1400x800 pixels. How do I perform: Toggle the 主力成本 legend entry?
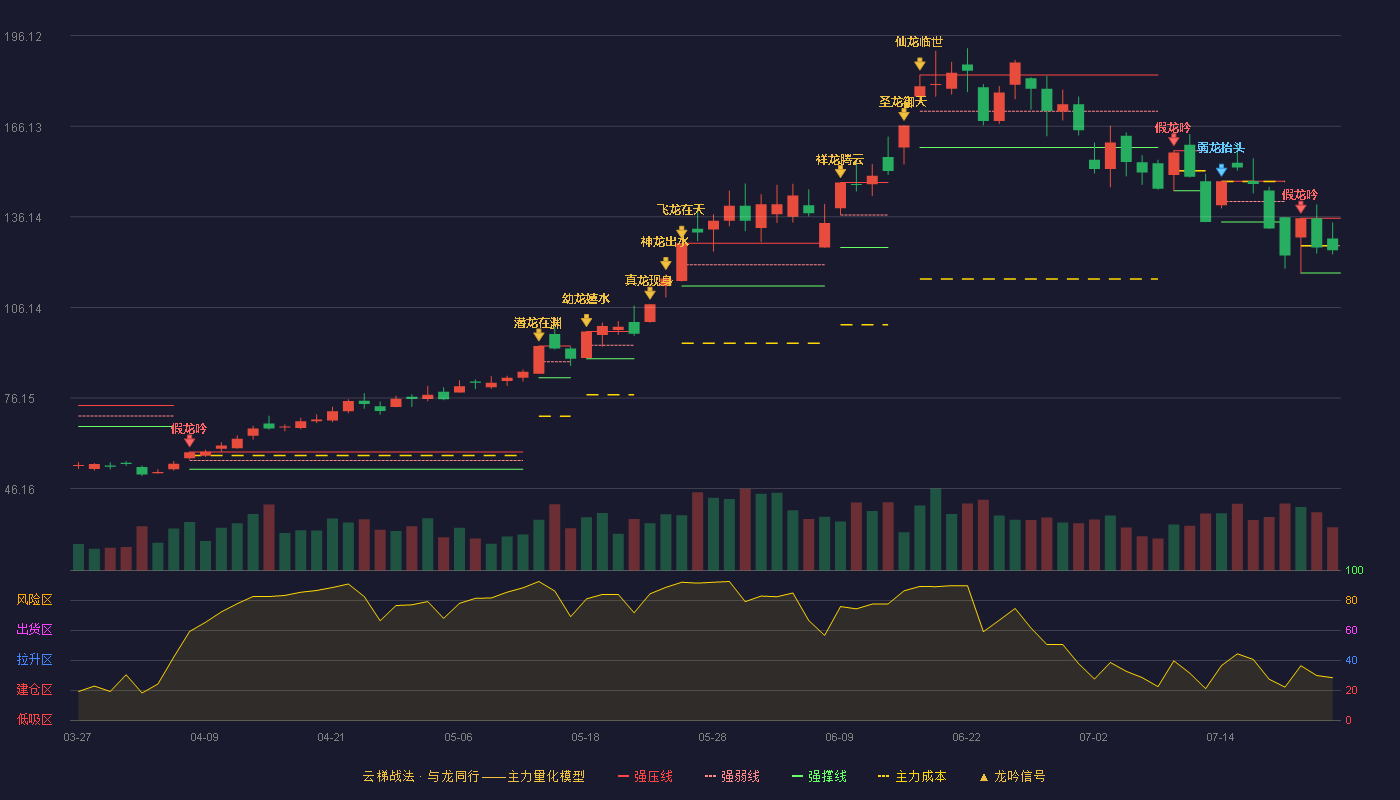(912, 776)
